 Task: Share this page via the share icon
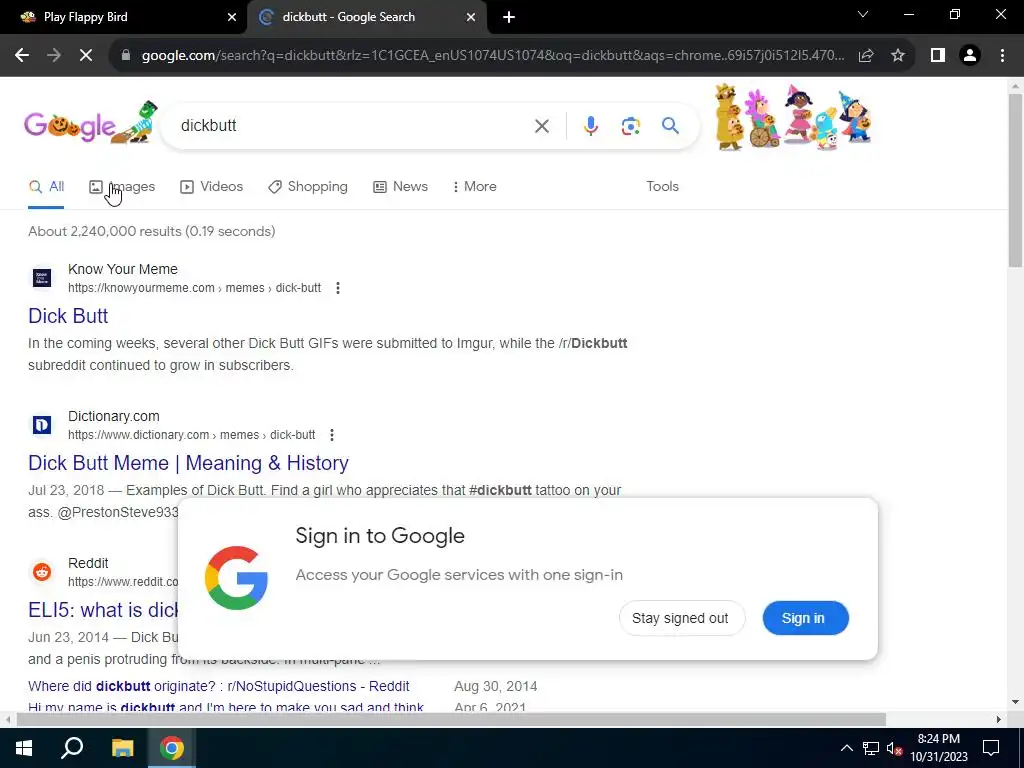pyautogui.click(x=866, y=56)
